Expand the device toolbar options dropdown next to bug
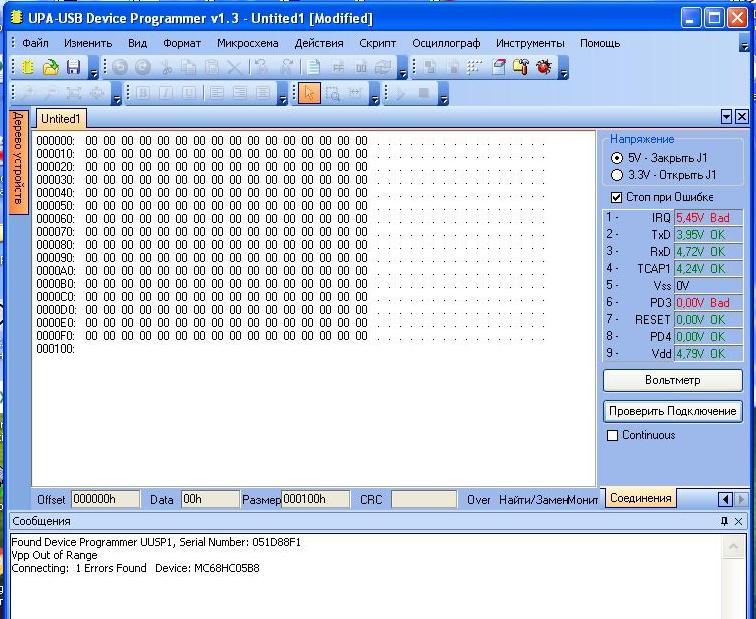The height and width of the screenshot is (619, 756). click(563, 68)
